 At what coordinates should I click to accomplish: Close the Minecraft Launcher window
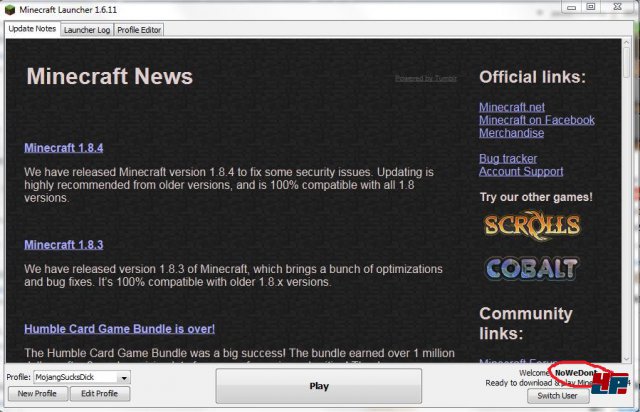[x=618, y=7]
